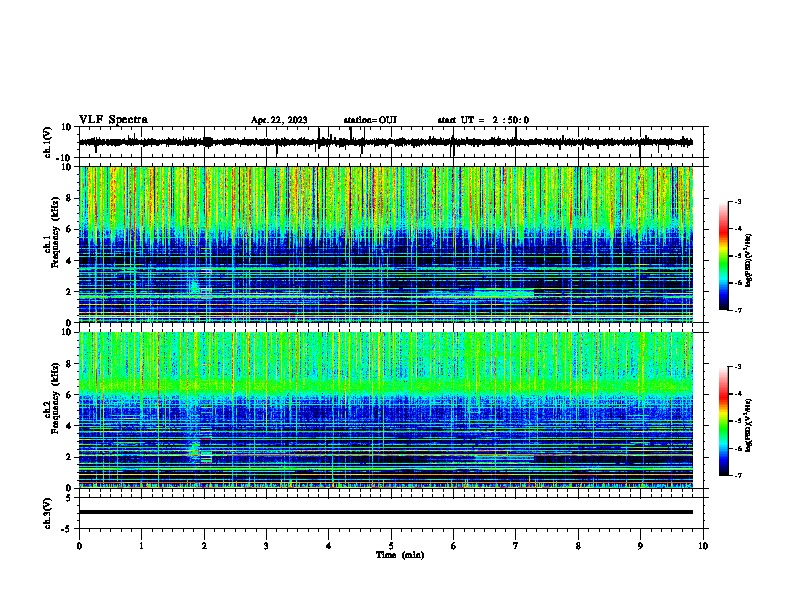Click the "ch.1(V)" waveform axis label
The width and height of the screenshot is (792, 612).
point(47,142)
